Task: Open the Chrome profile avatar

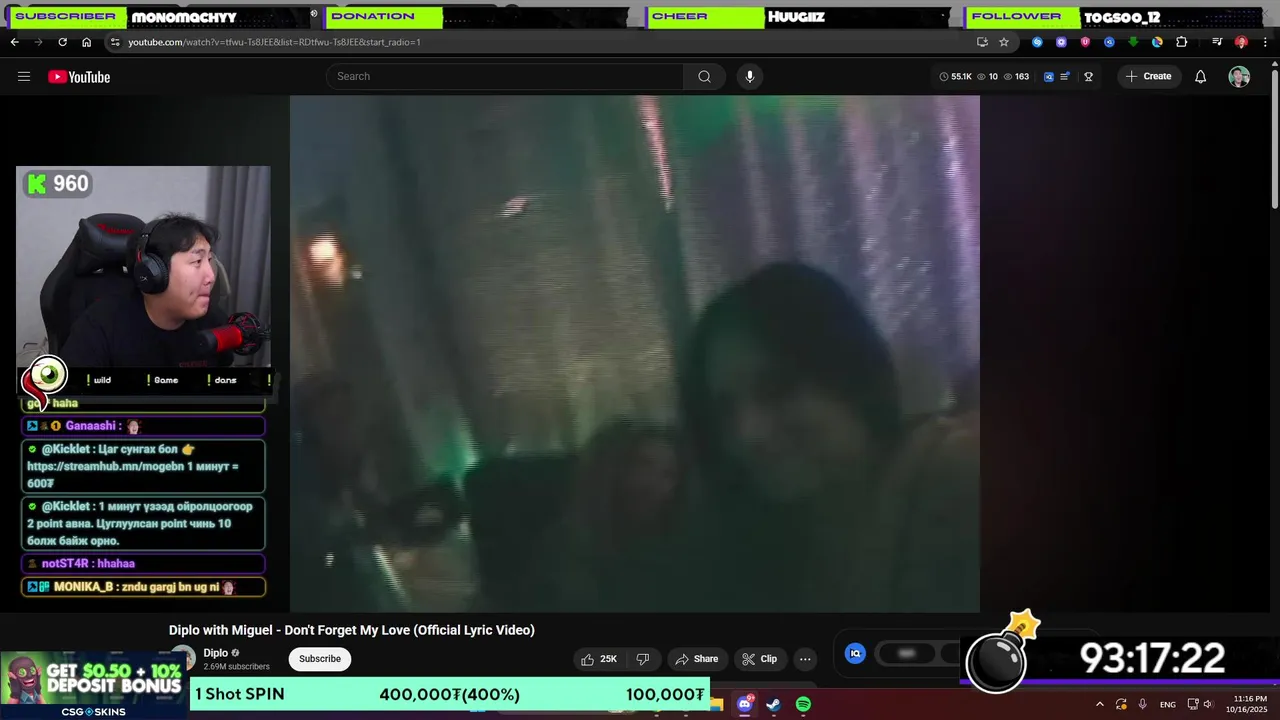Action: point(1241,42)
